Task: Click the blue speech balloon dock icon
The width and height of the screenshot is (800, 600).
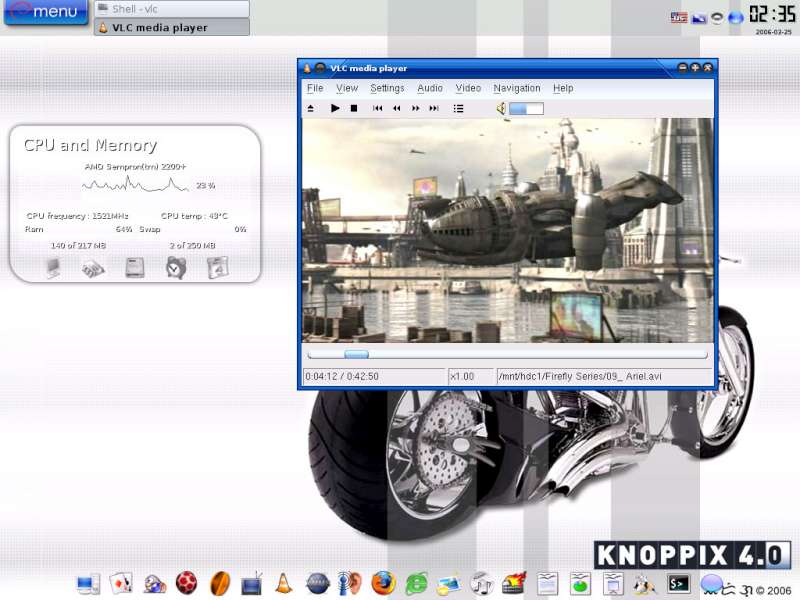Action: 712,584
